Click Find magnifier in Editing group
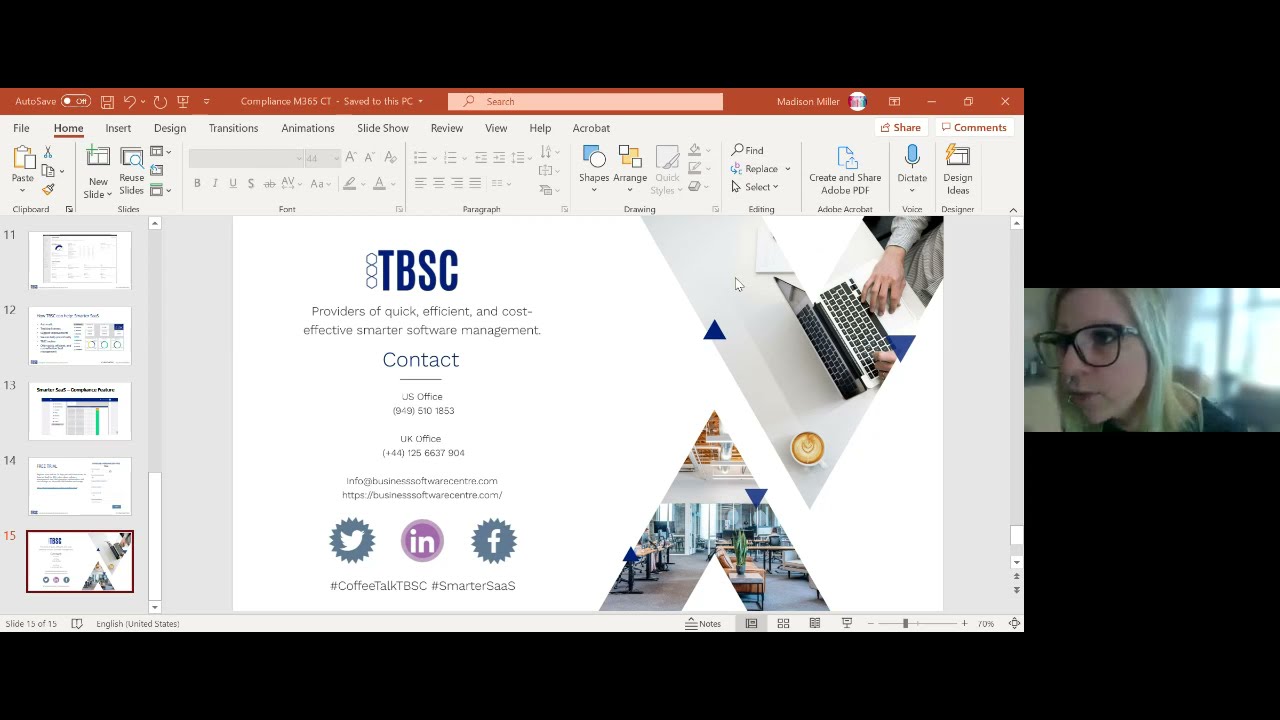The image size is (1280, 720). [747, 150]
